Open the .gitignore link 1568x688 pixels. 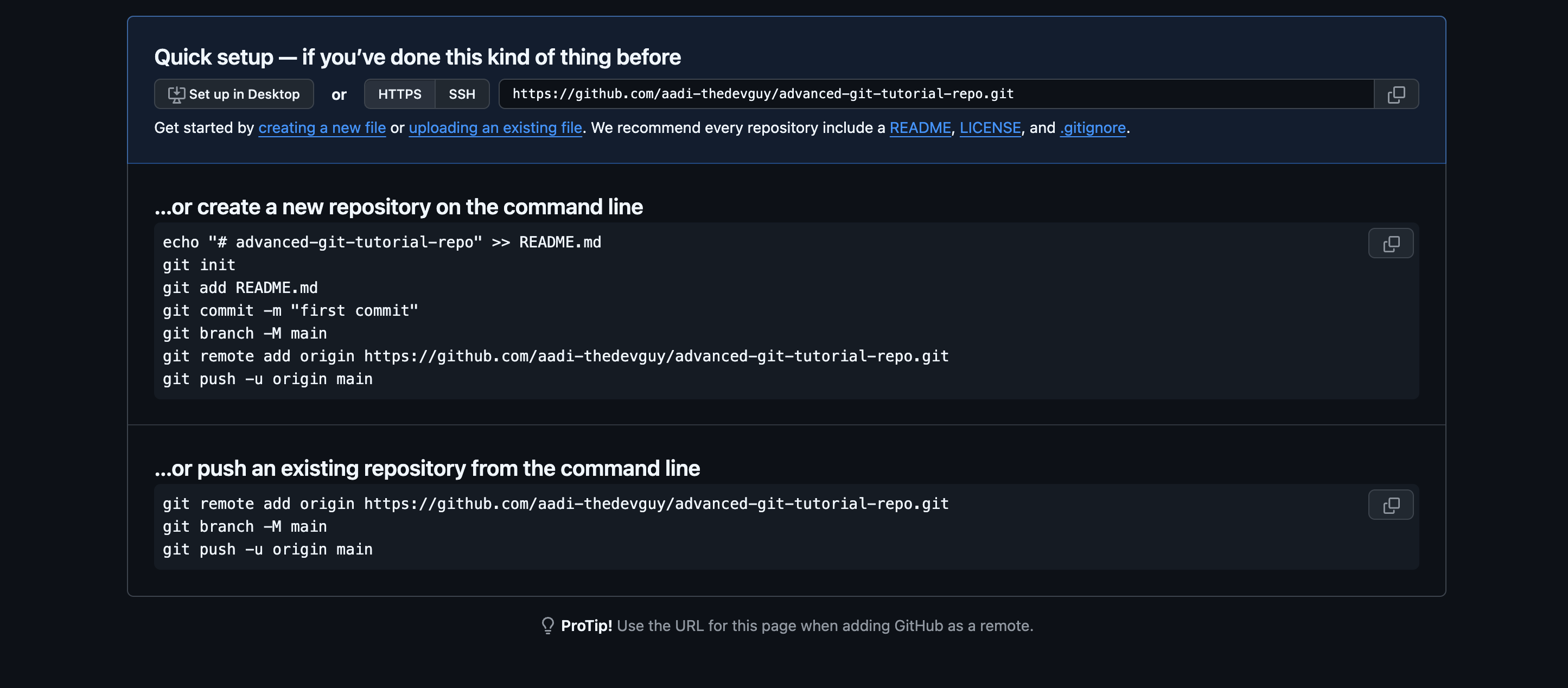pyautogui.click(x=1093, y=128)
